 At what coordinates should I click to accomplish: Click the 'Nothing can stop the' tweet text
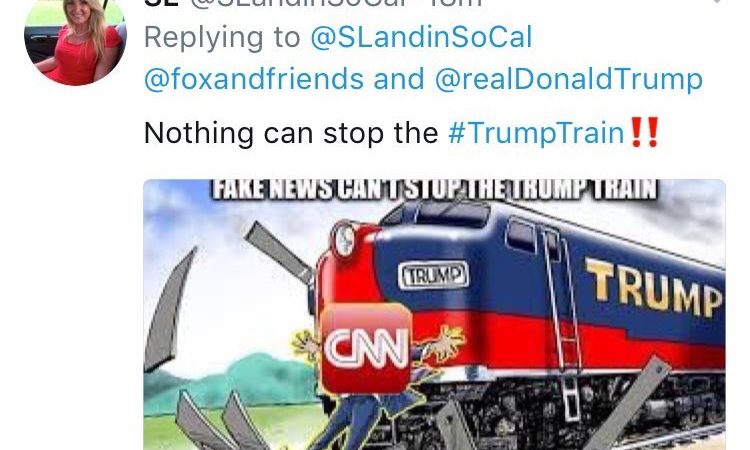[291, 133]
